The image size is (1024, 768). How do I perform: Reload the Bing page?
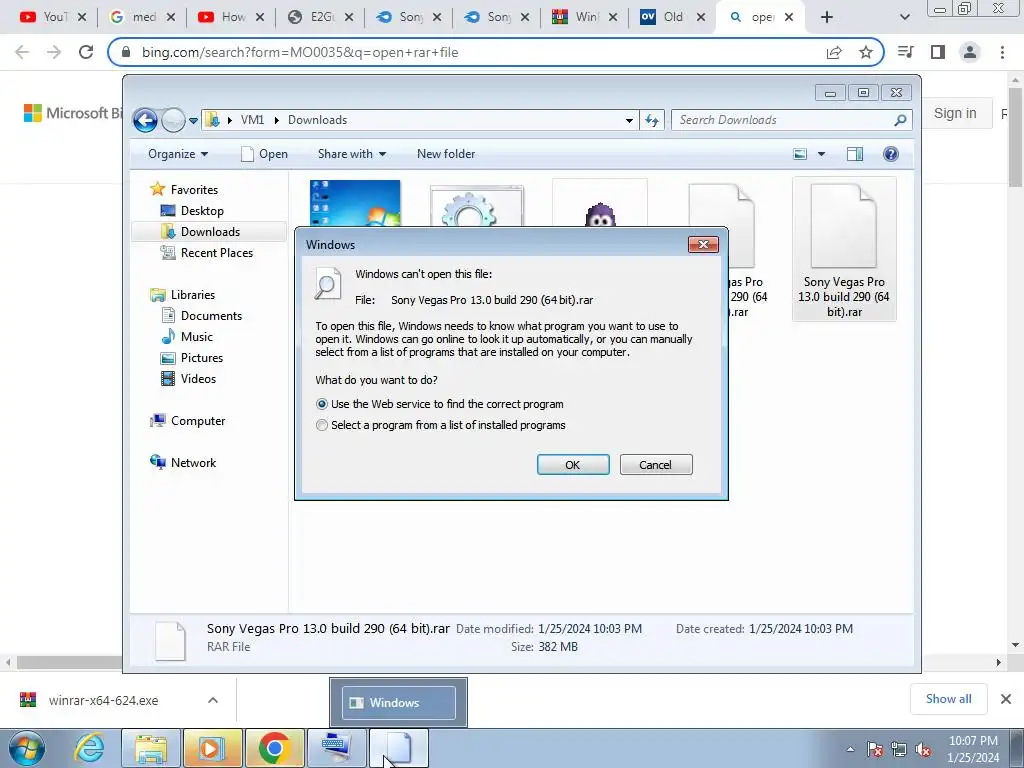click(x=86, y=52)
